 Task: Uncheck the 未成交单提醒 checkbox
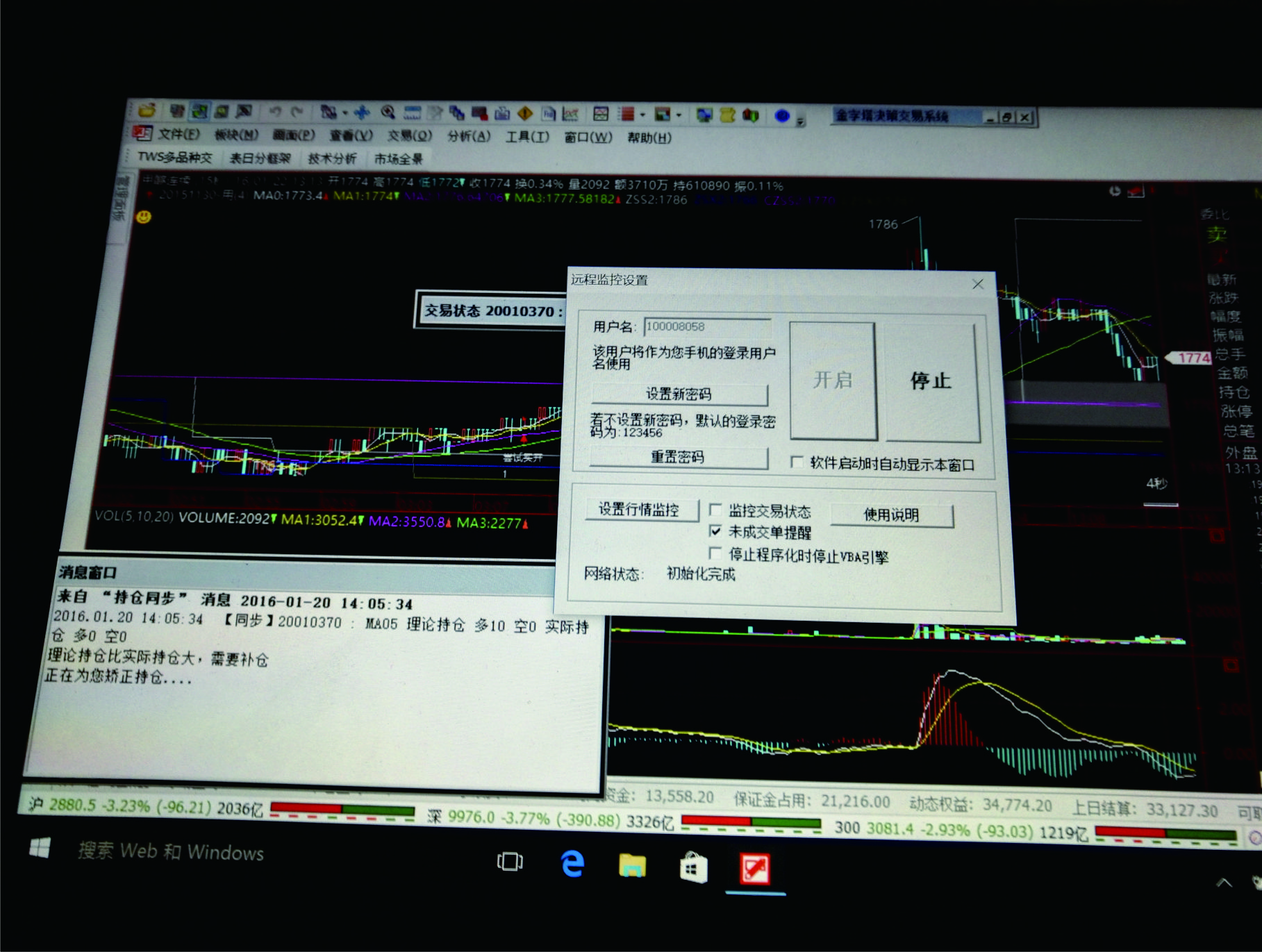click(715, 531)
